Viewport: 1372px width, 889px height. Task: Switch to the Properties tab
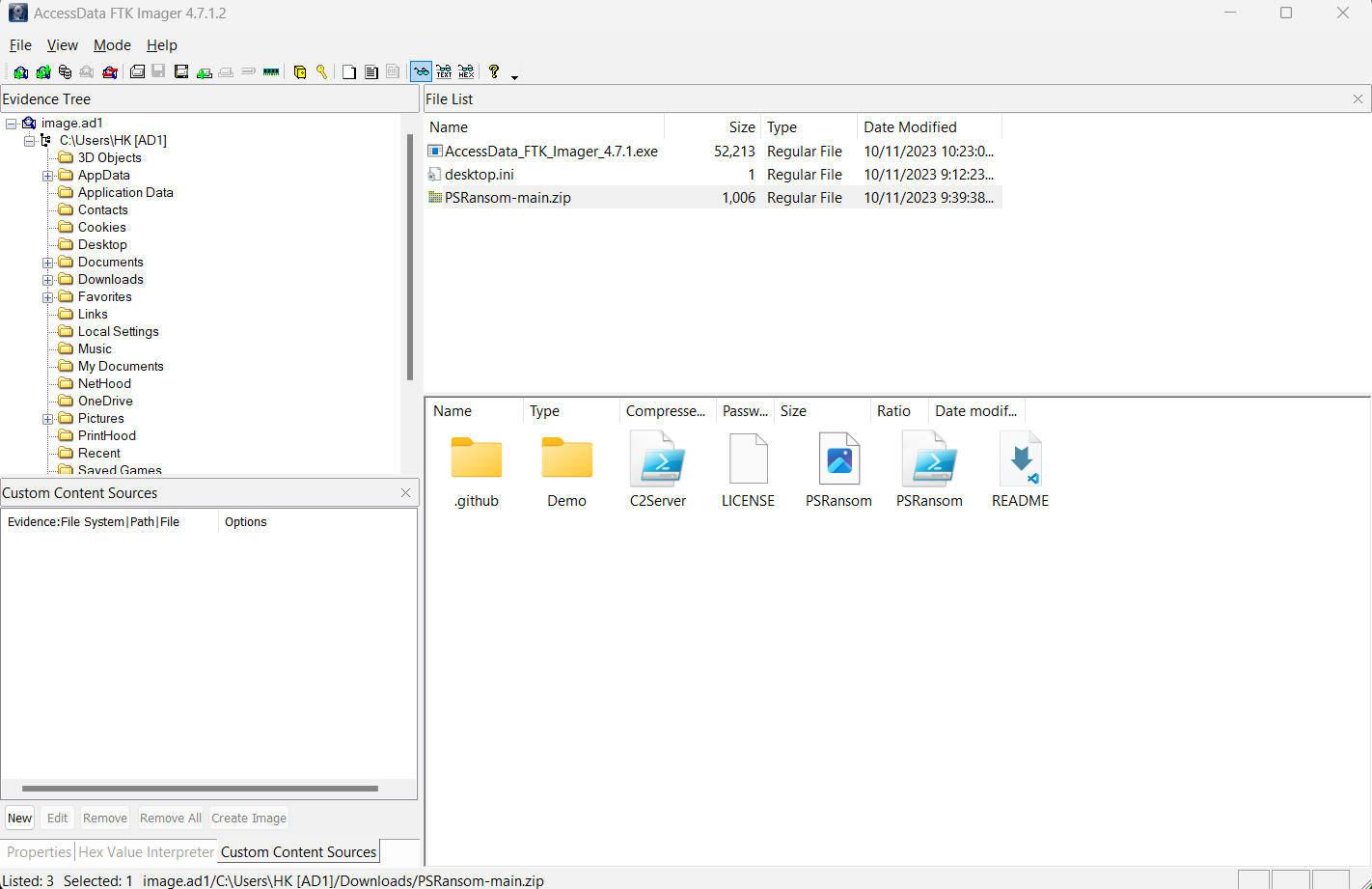[39, 852]
